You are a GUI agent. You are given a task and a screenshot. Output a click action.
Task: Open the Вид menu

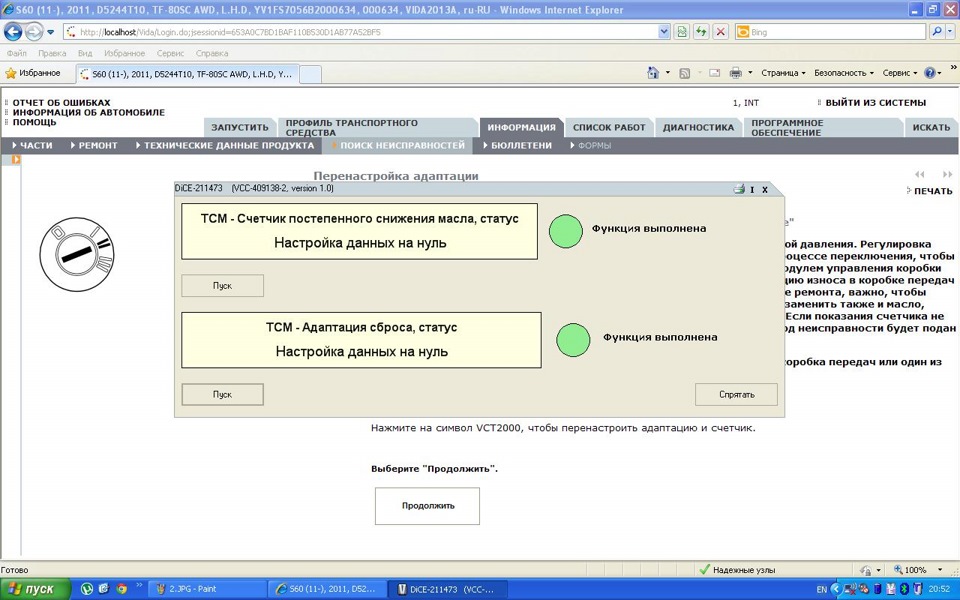coord(85,53)
